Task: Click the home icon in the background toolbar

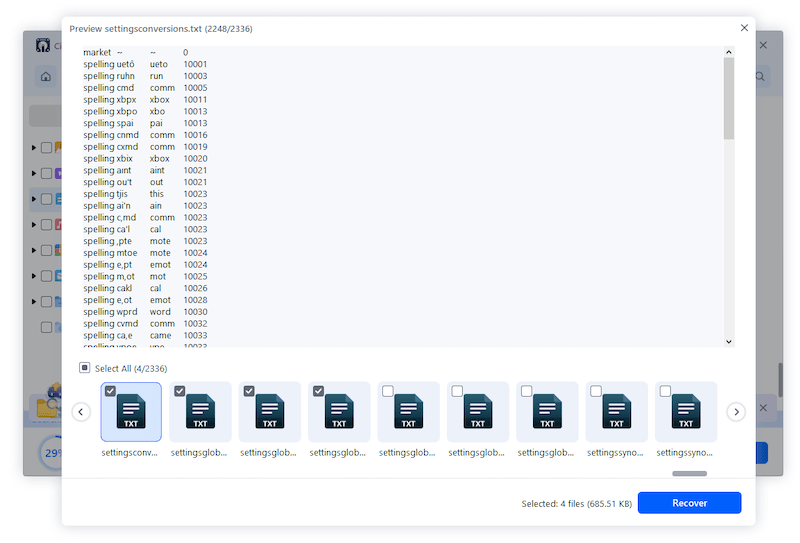Action: tap(45, 77)
